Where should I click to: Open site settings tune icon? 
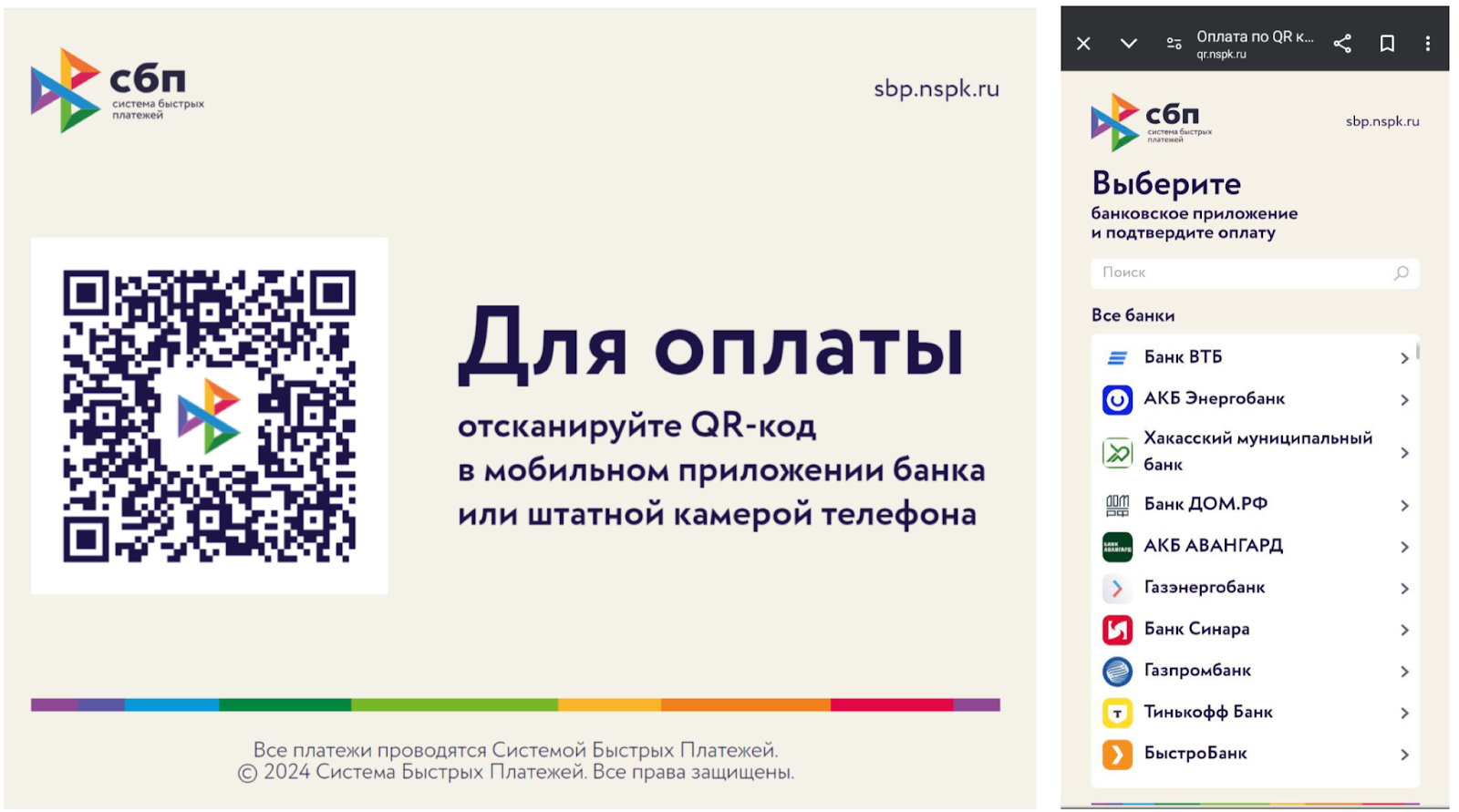1174,44
